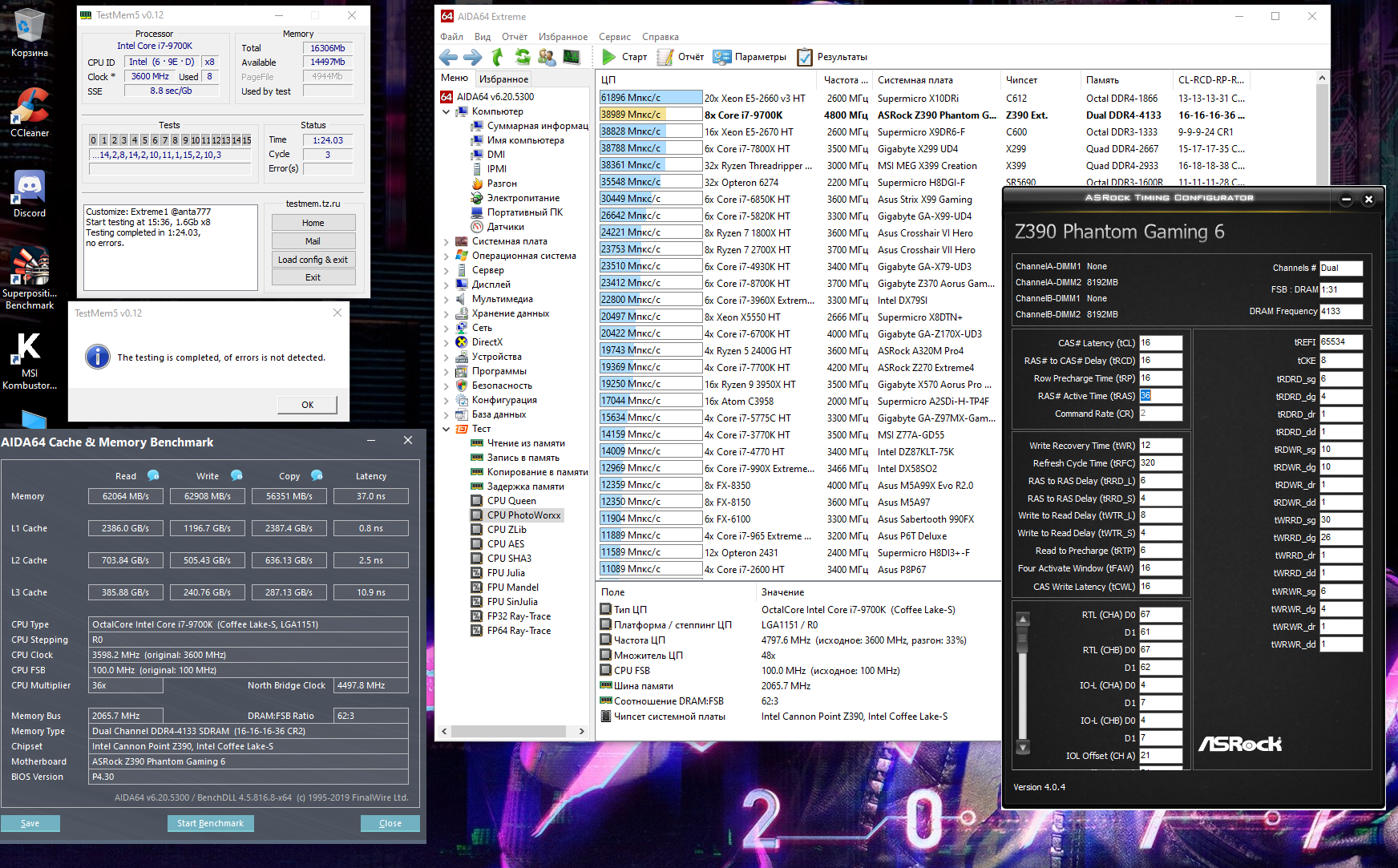1398x868 pixels.
Task: Click the info bubble next to Read
Action: (153, 475)
